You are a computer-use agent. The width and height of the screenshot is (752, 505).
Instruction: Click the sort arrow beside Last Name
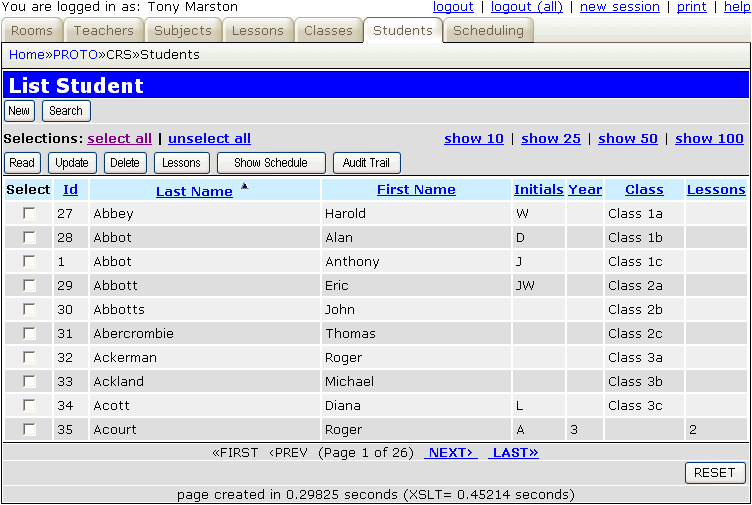pos(245,186)
